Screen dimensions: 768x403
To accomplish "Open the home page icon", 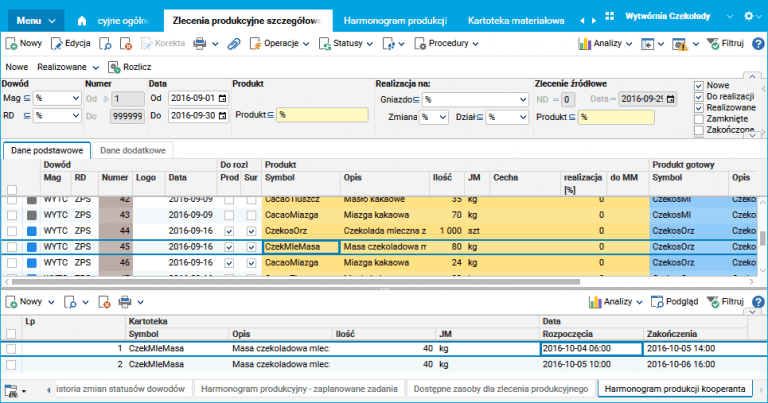I will (82, 21).
